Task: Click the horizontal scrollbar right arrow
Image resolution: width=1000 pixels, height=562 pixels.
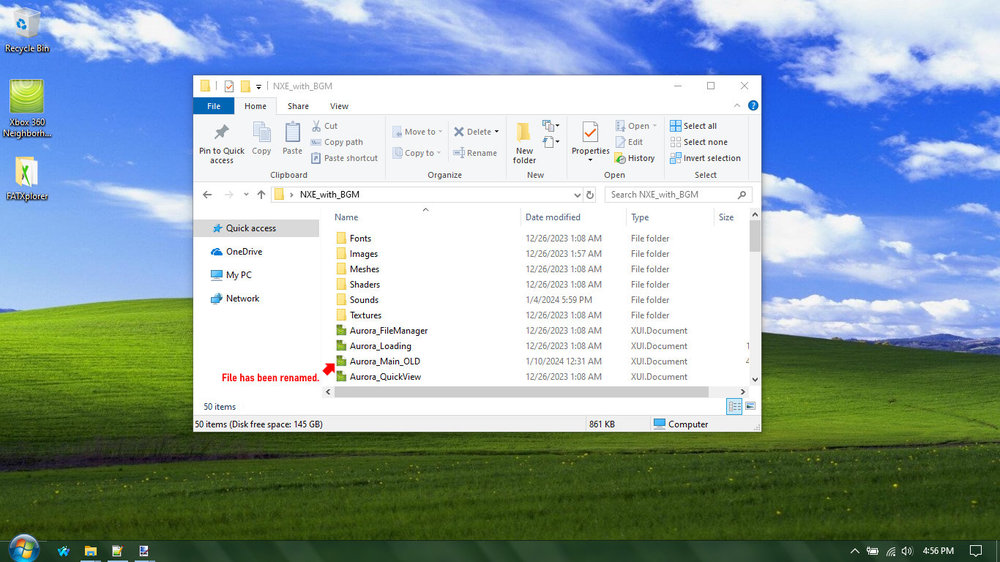Action: [x=742, y=392]
